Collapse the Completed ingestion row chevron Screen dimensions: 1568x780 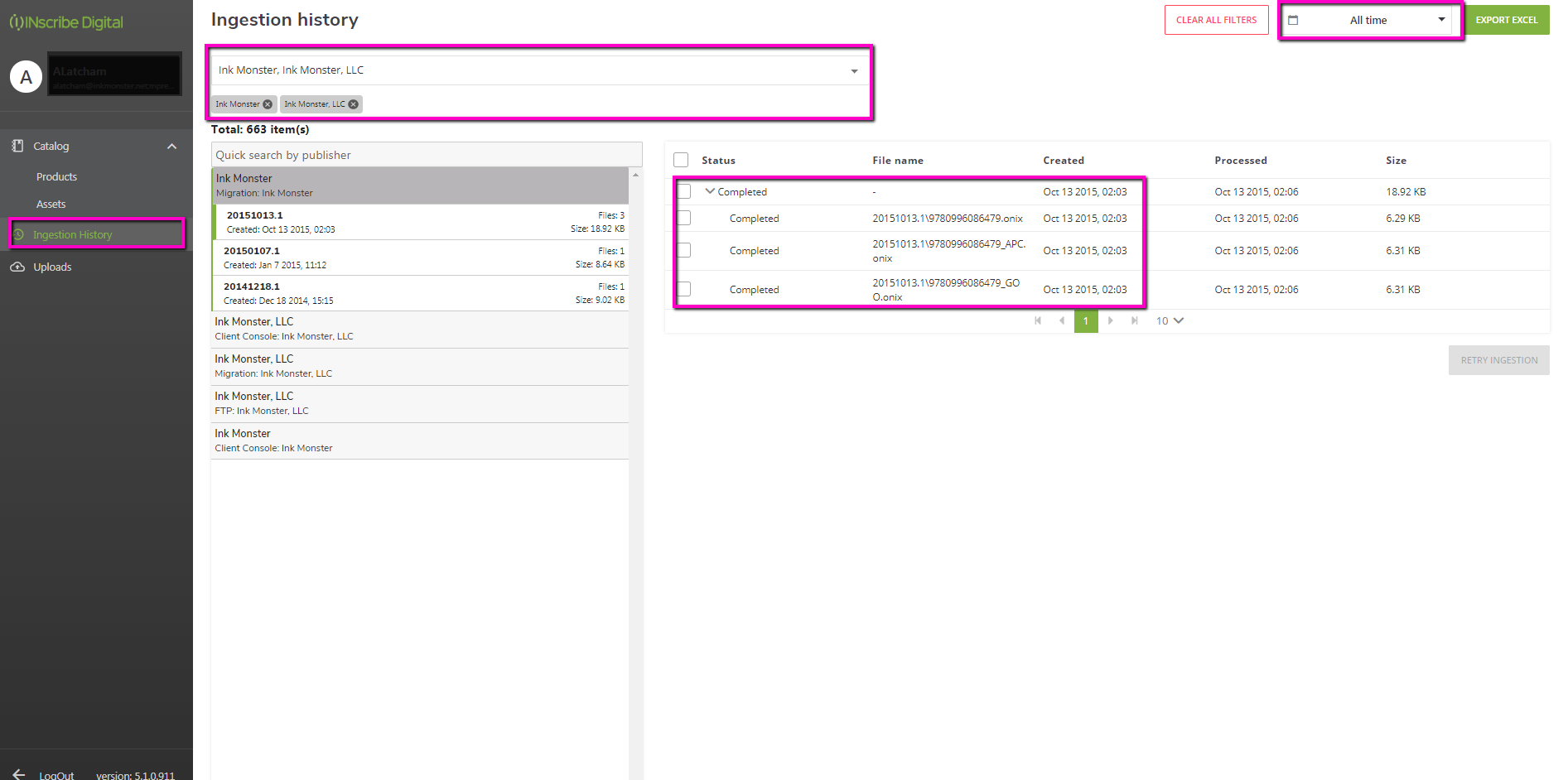710,191
